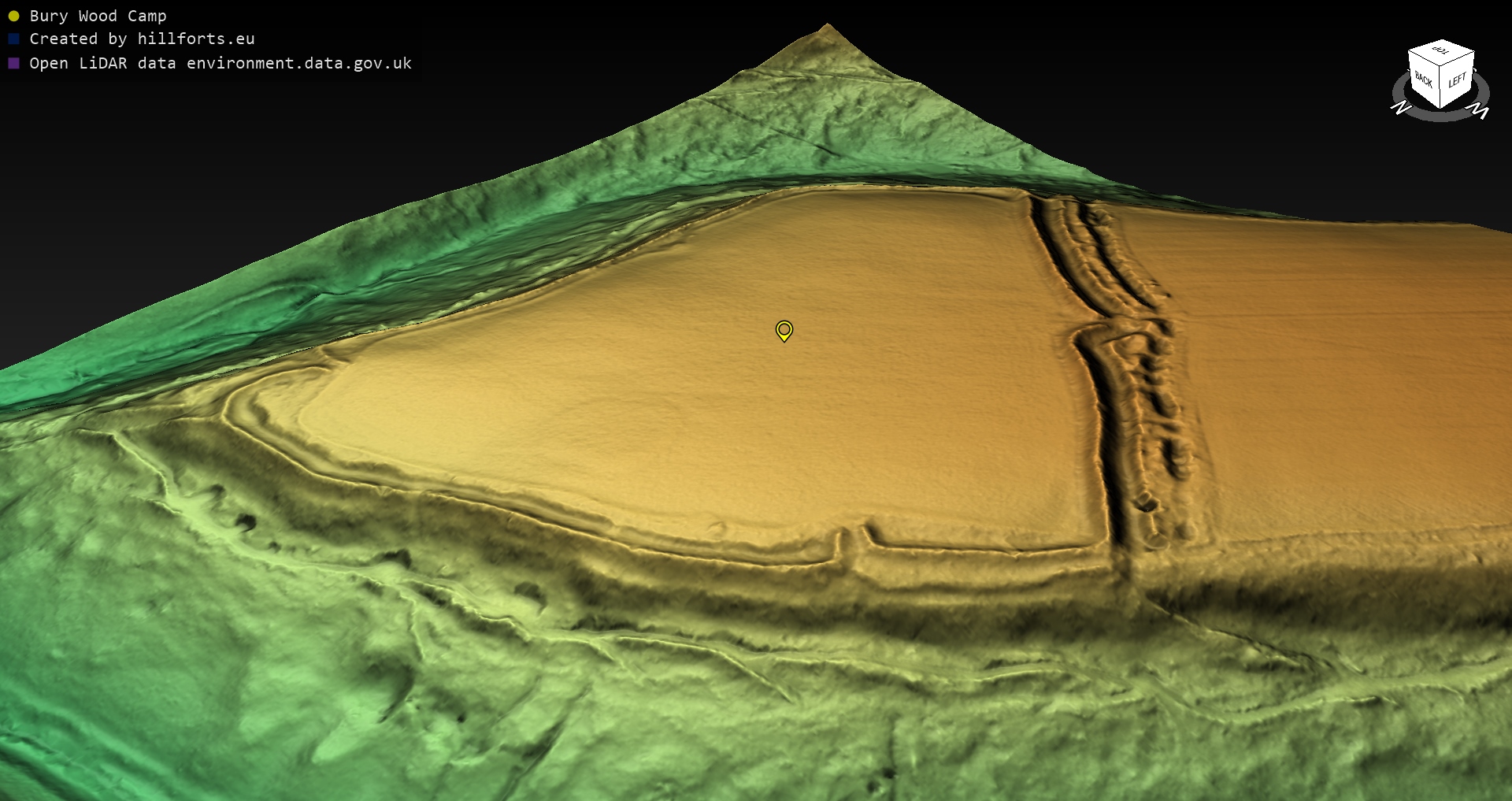
Task: Select the Bury Wood Camp label
Action: point(98,16)
